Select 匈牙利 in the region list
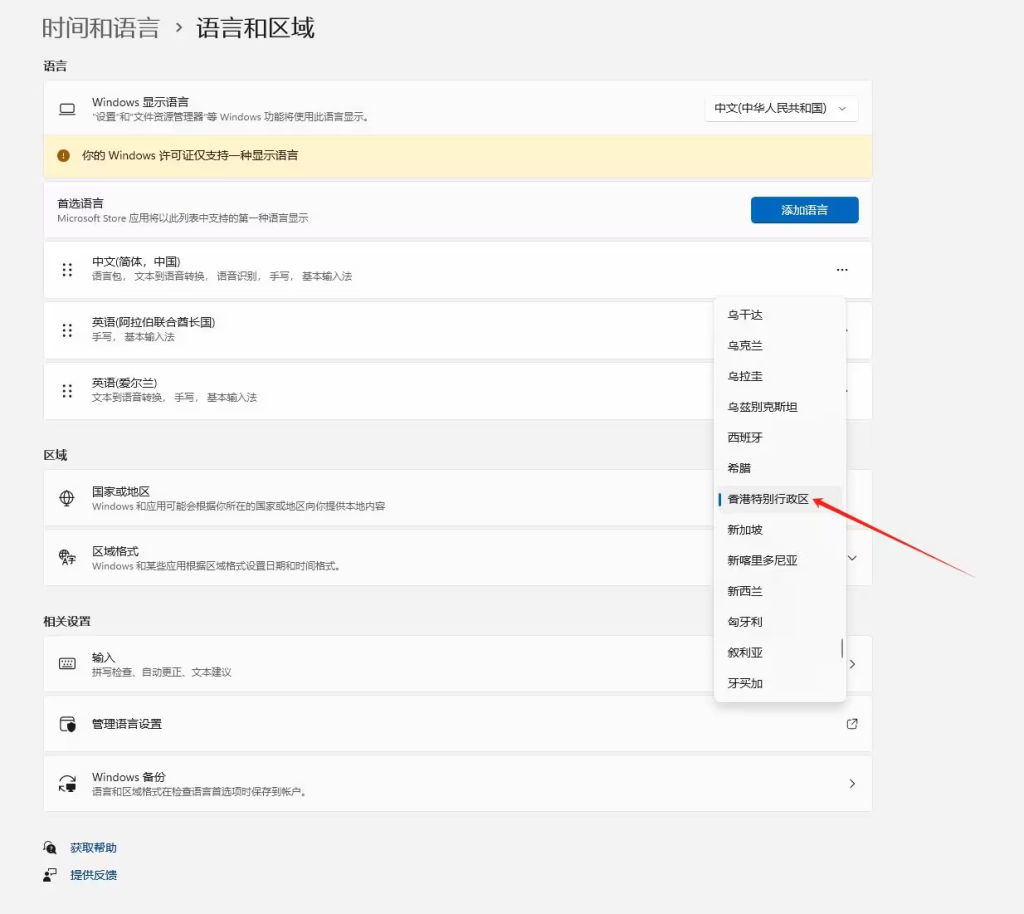 click(x=780, y=622)
